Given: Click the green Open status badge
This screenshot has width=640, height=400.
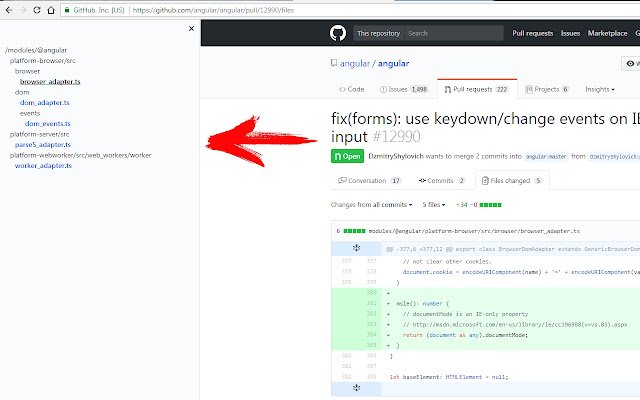Looking at the screenshot, I should point(347,156).
